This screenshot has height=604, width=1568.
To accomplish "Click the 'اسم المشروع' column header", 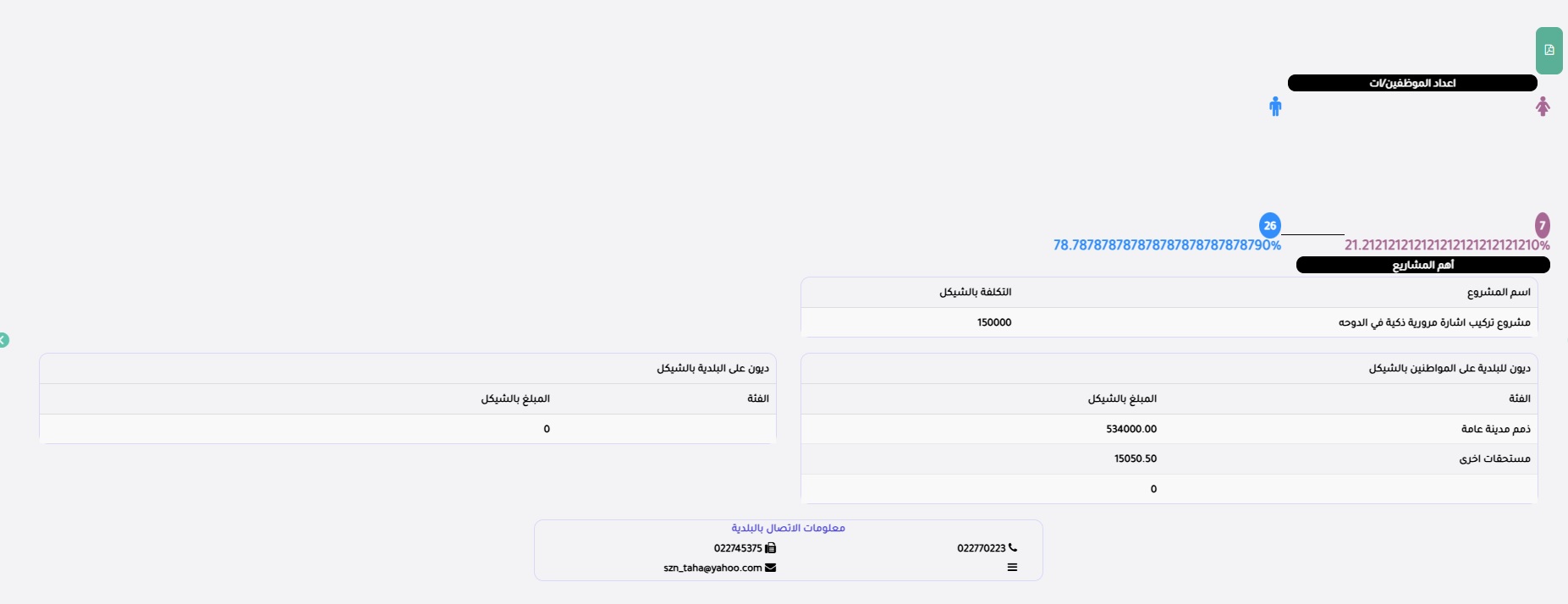I will pos(1498,292).
